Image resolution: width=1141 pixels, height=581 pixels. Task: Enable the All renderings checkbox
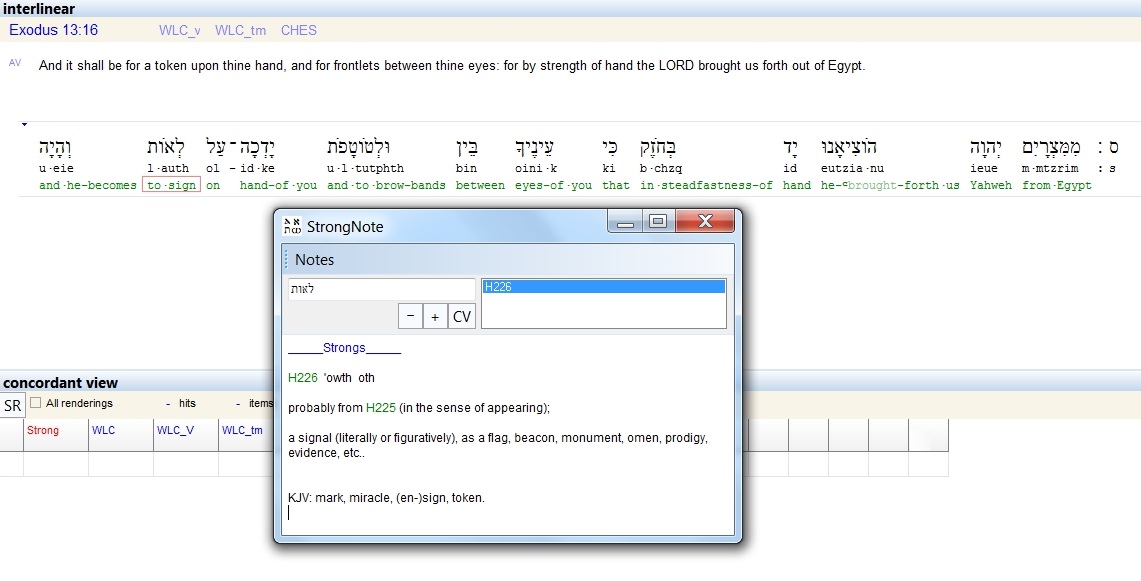point(36,403)
